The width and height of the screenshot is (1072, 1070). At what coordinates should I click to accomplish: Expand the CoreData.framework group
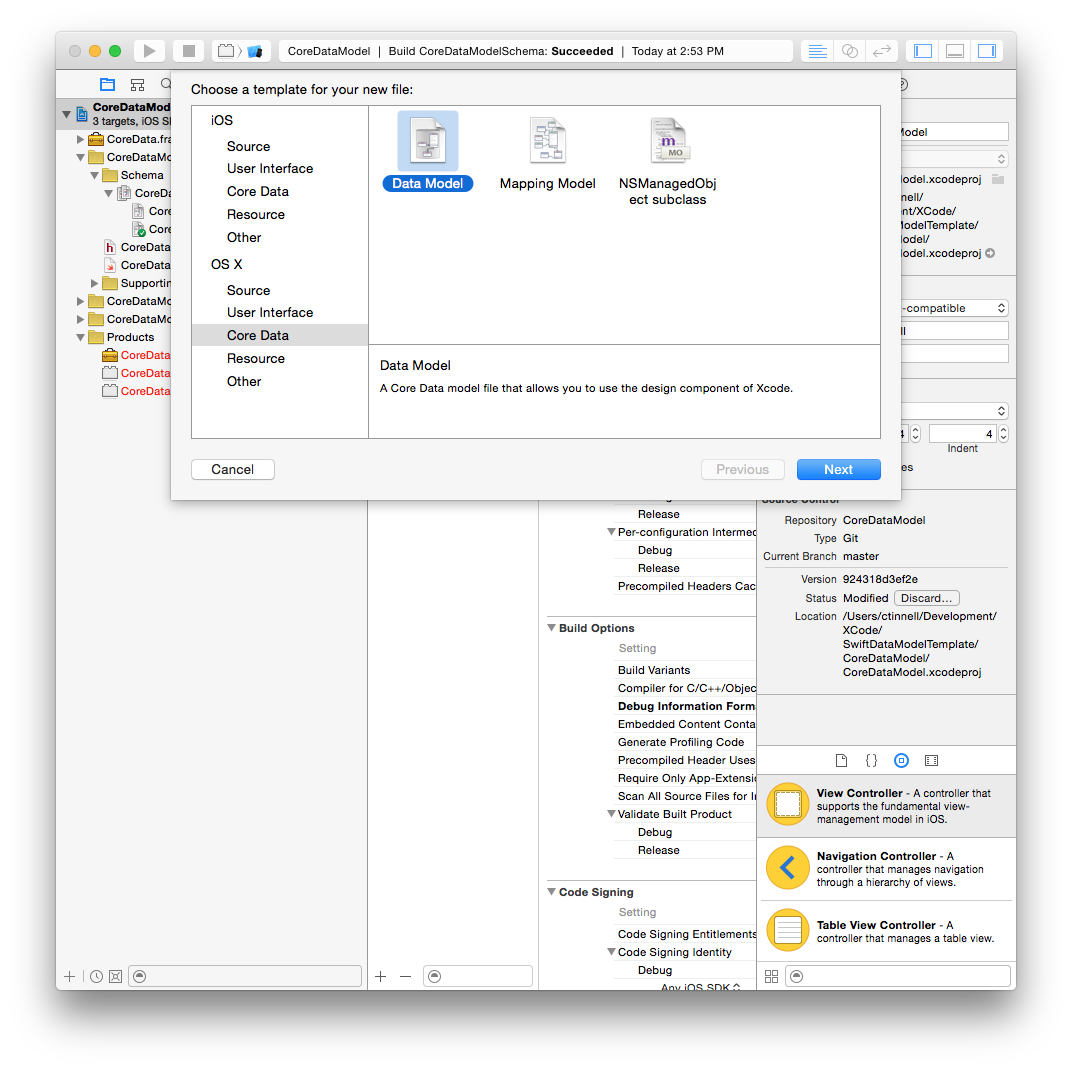[80, 139]
